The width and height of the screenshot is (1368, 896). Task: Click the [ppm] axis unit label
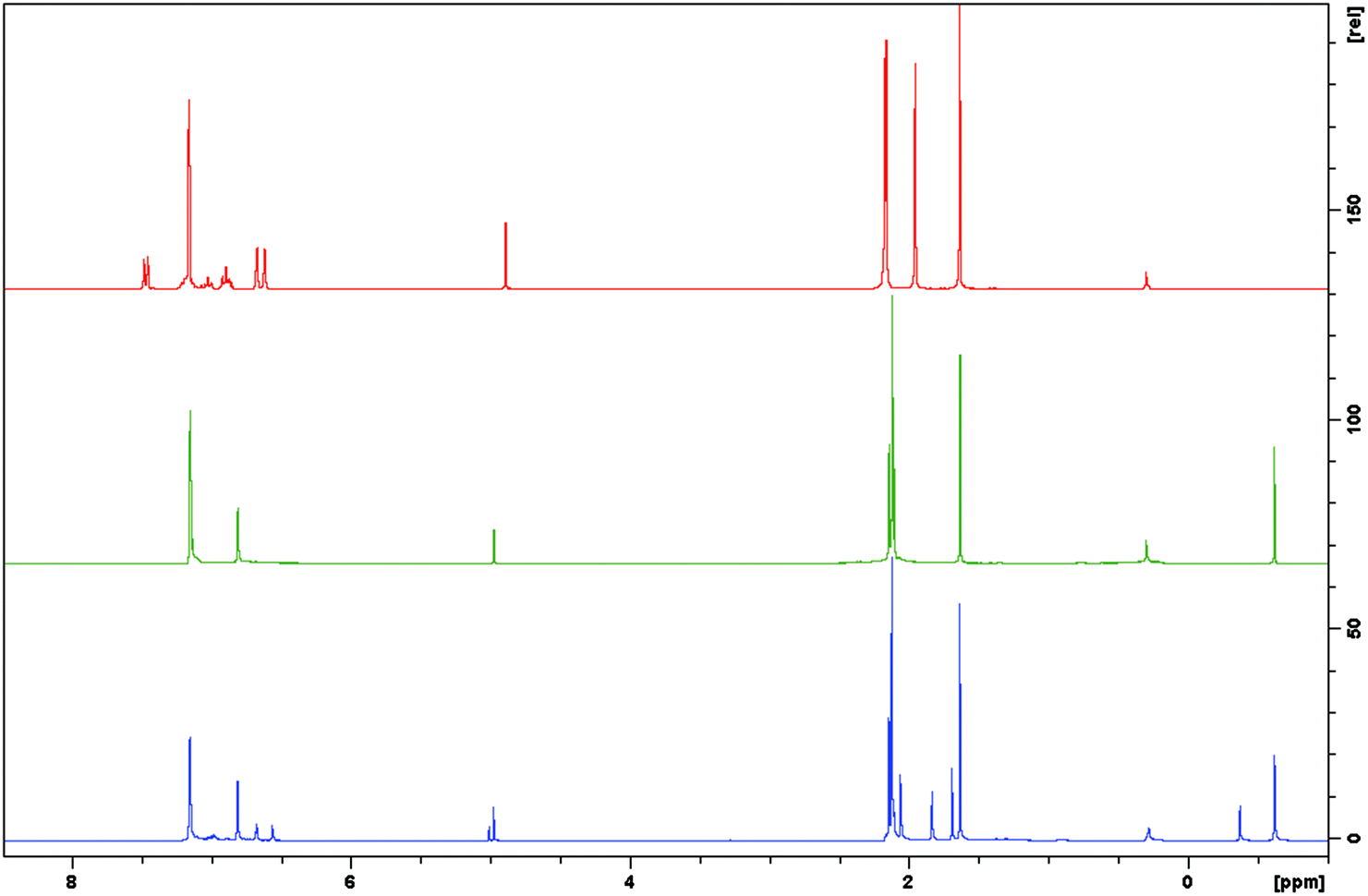[1299, 883]
